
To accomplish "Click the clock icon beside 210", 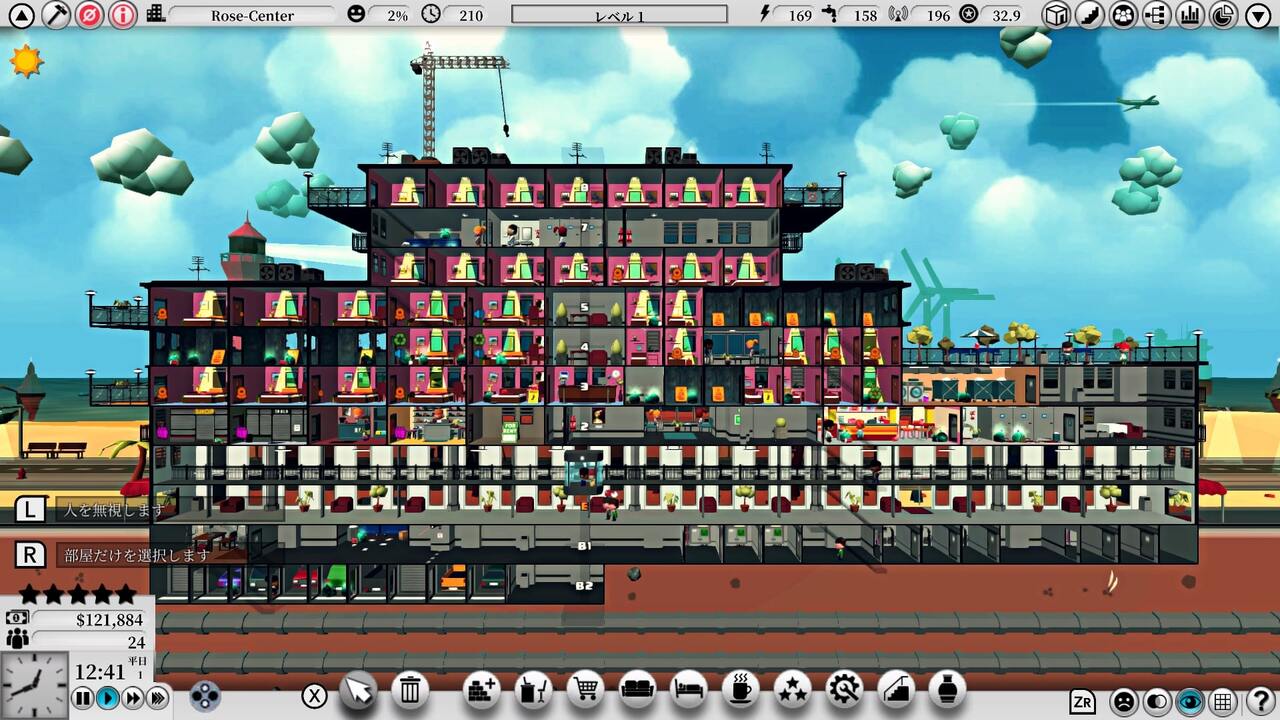I will [431, 14].
